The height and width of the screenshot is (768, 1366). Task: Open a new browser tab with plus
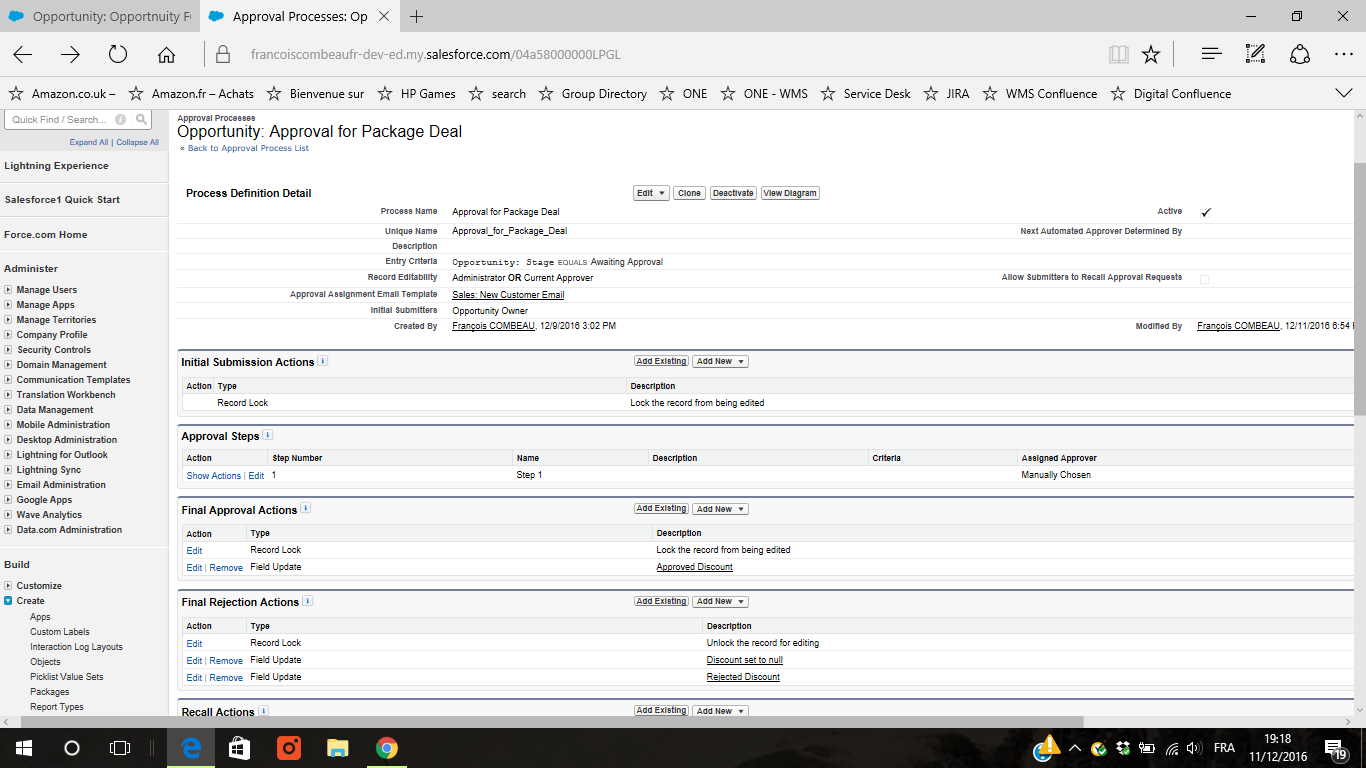click(x=417, y=16)
